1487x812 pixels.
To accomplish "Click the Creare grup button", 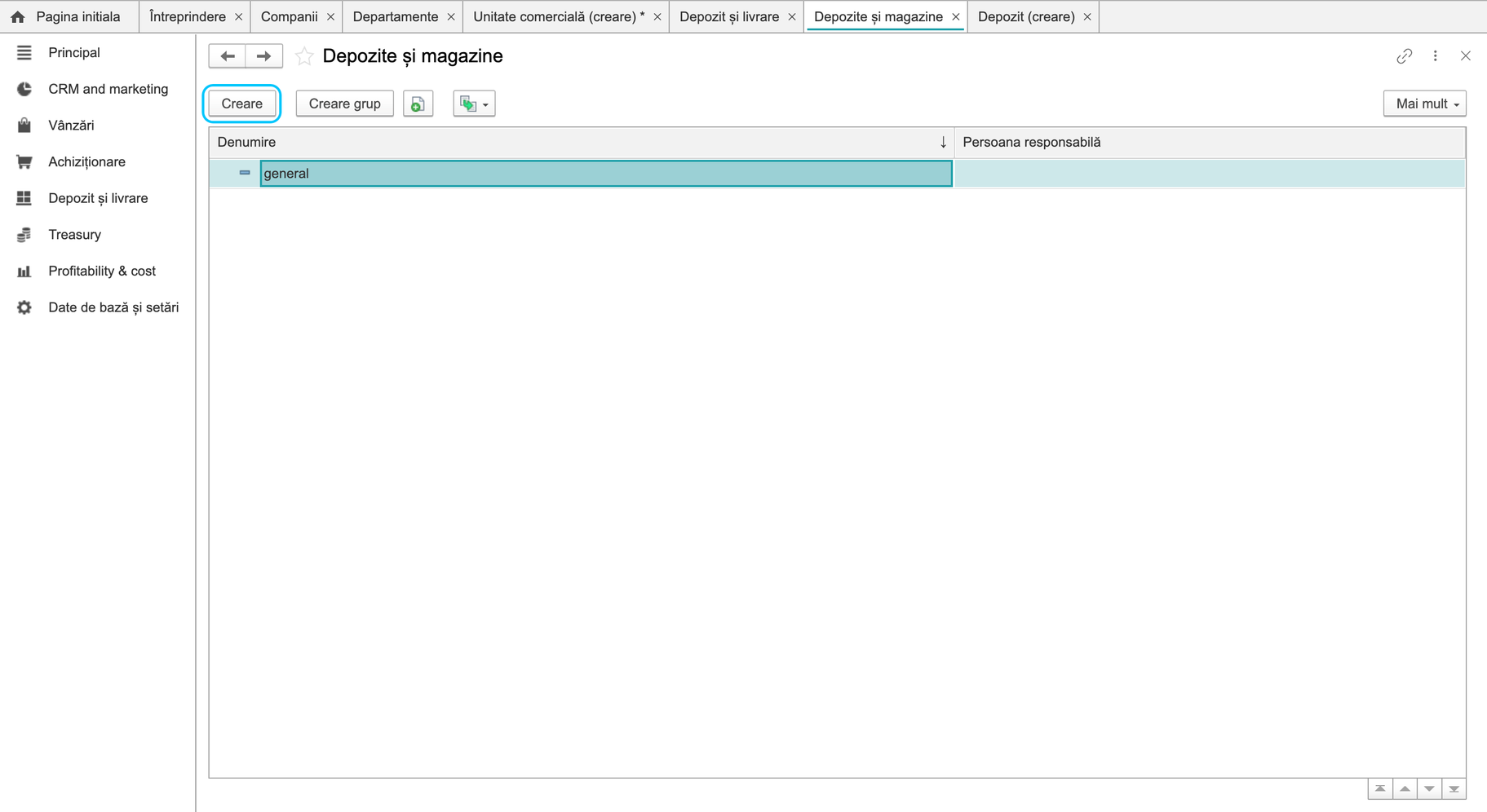I will (344, 104).
